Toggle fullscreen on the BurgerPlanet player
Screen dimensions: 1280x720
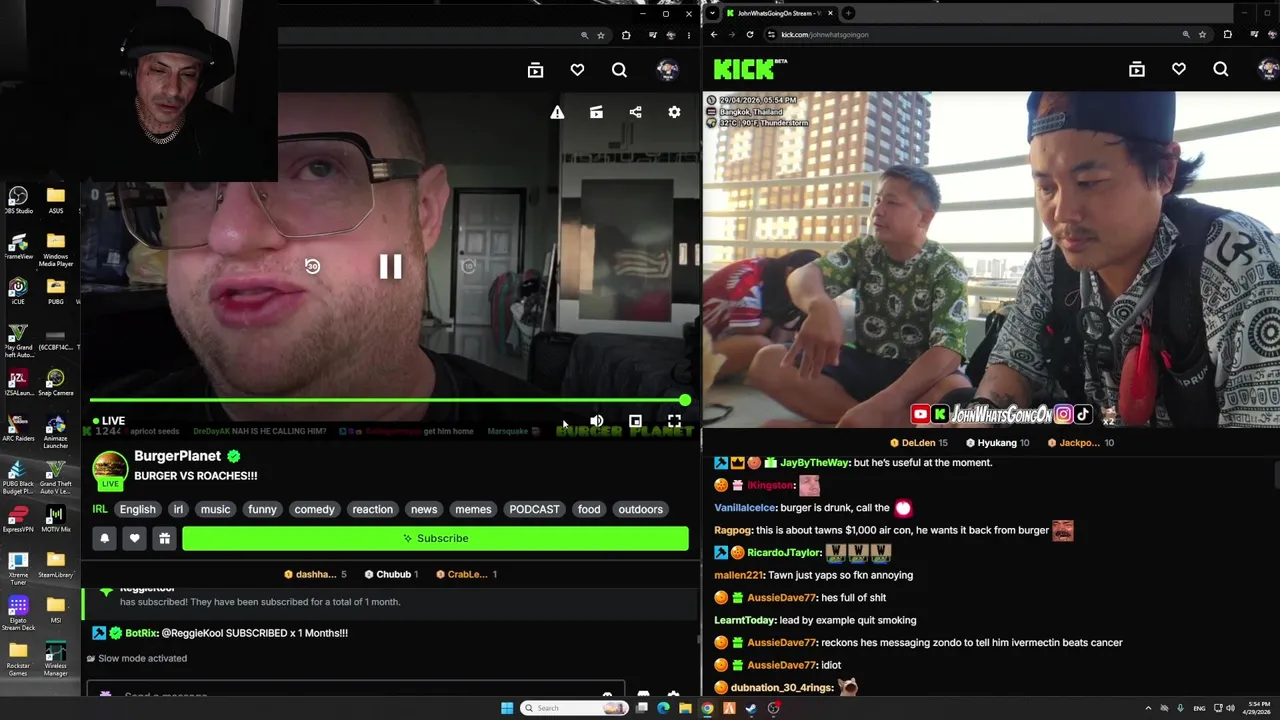click(x=674, y=421)
